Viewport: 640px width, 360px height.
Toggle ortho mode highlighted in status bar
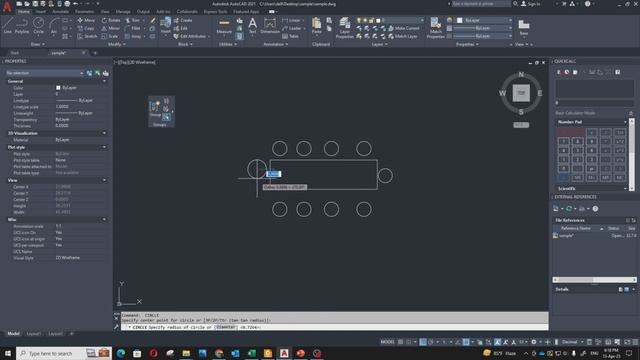point(423,342)
